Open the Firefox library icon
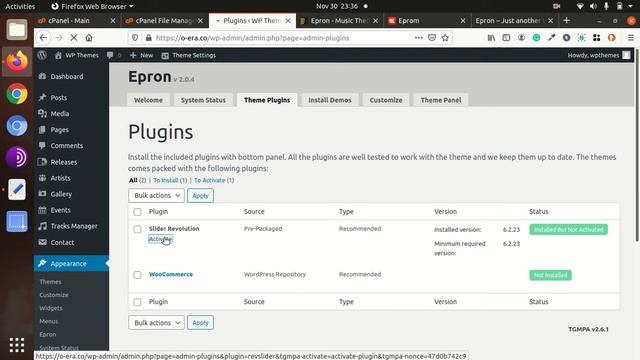 [491, 38]
